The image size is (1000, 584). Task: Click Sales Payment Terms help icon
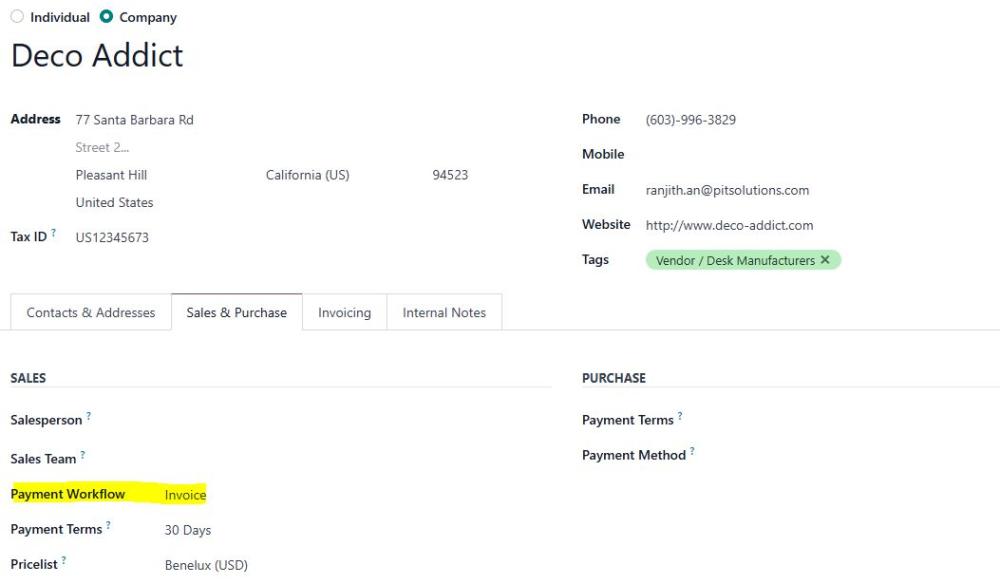click(108, 525)
